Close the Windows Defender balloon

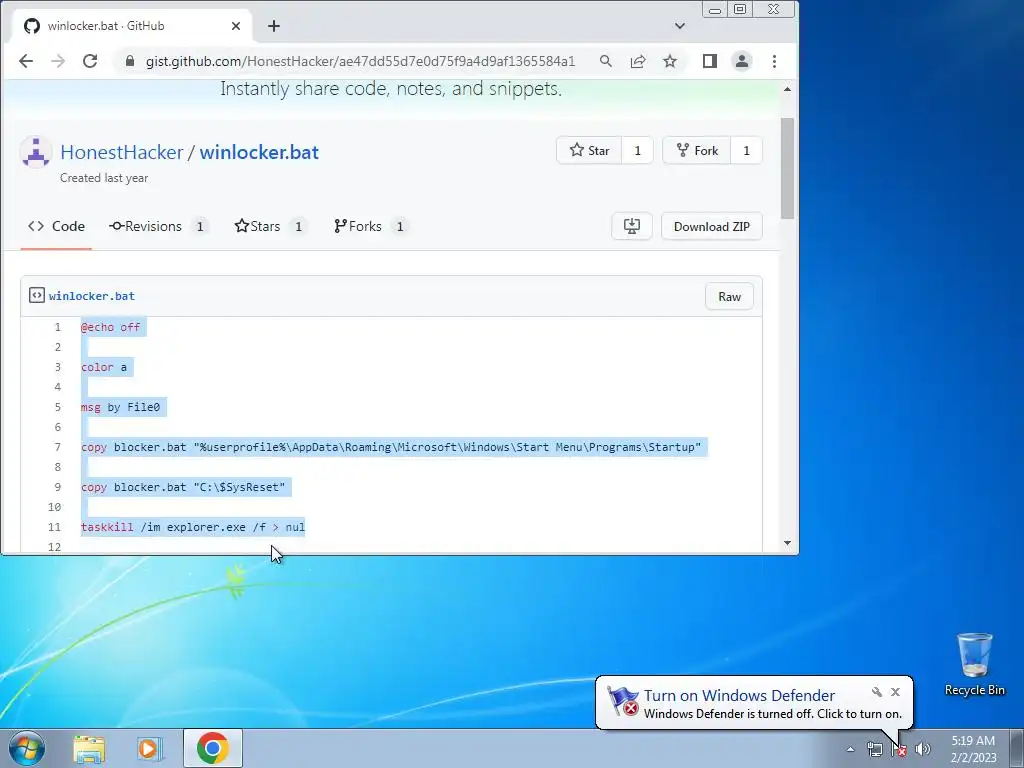click(895, 692)
